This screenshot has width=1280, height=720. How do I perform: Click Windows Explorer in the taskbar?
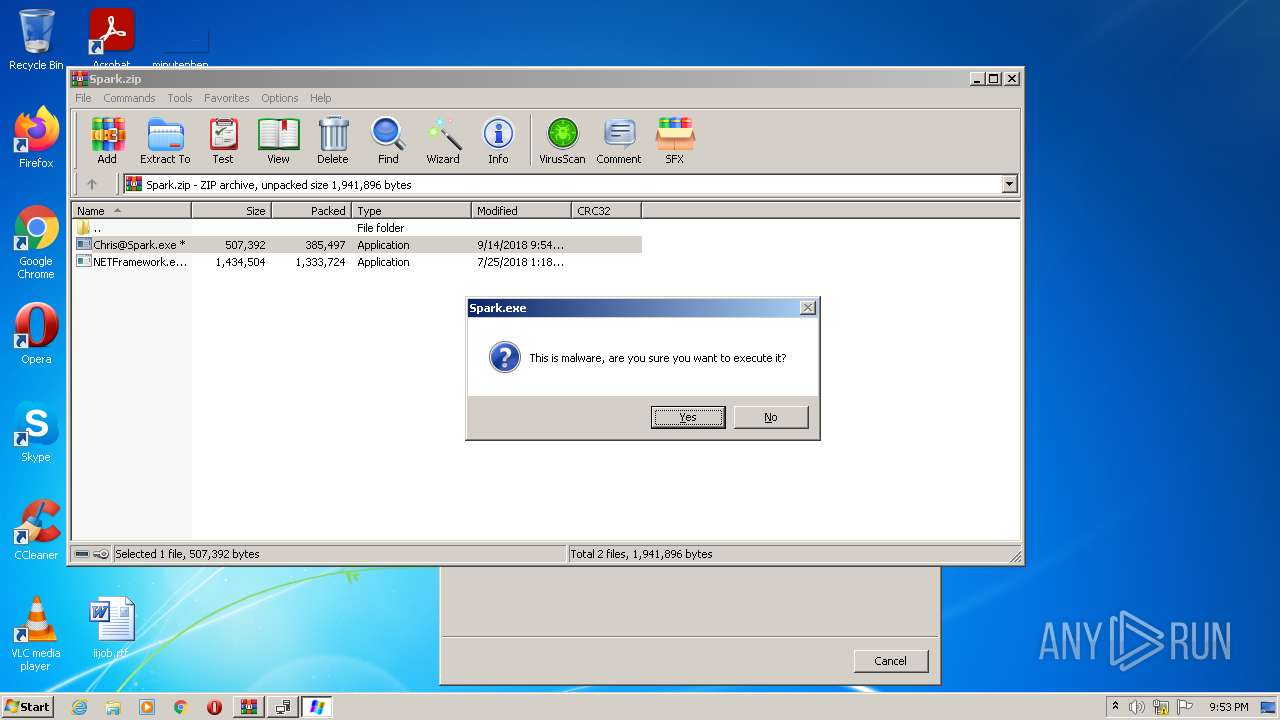(113, 707)
